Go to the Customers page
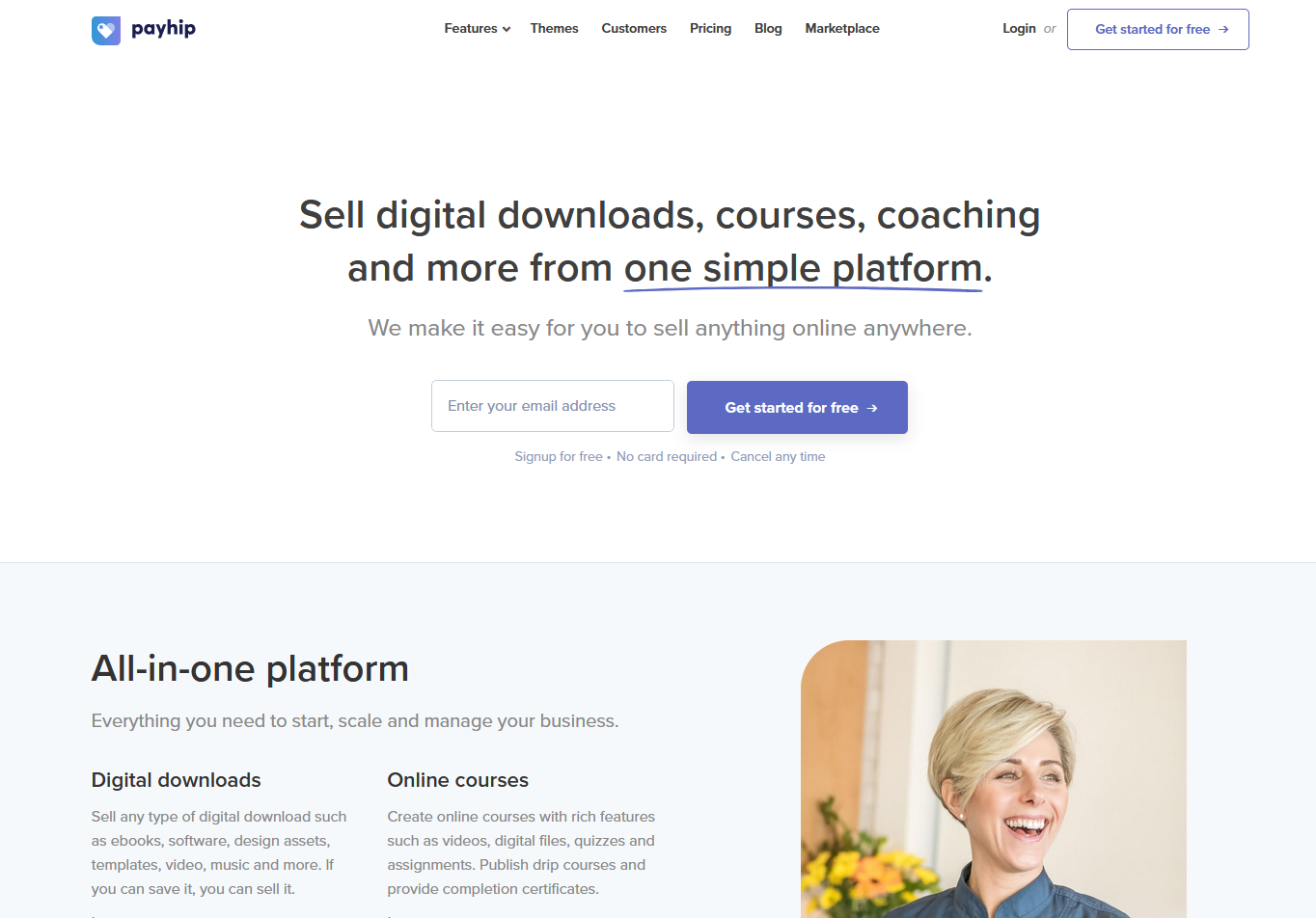 click(x=634, y=29)
